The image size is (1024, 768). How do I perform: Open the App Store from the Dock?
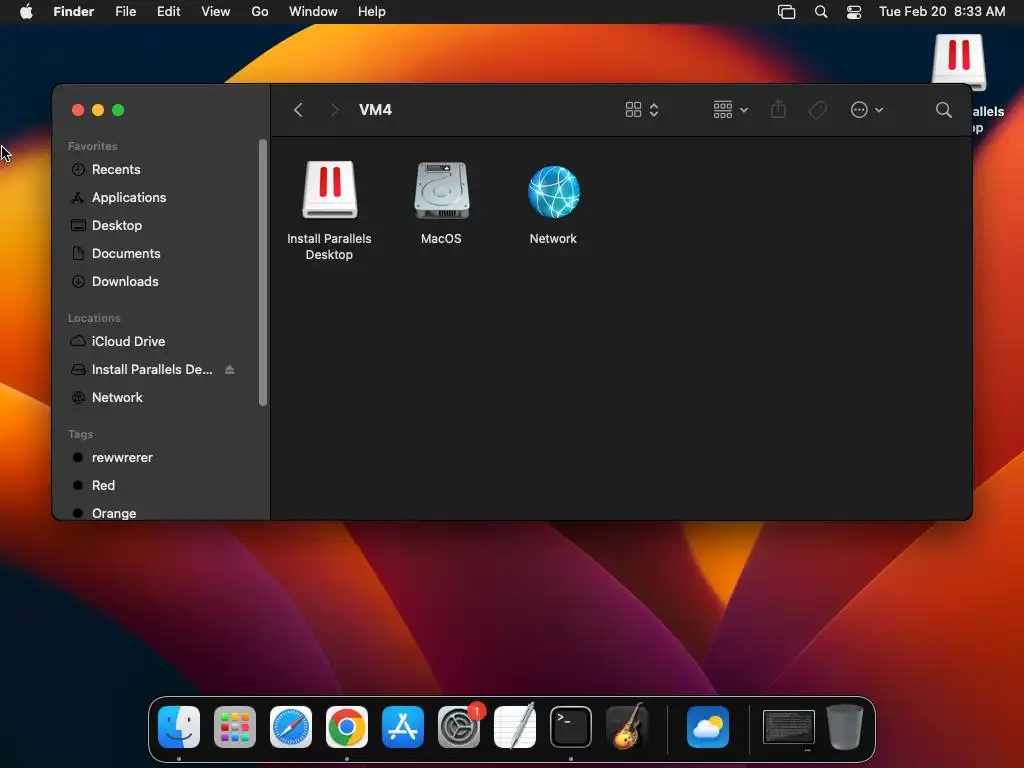point(403,727)
